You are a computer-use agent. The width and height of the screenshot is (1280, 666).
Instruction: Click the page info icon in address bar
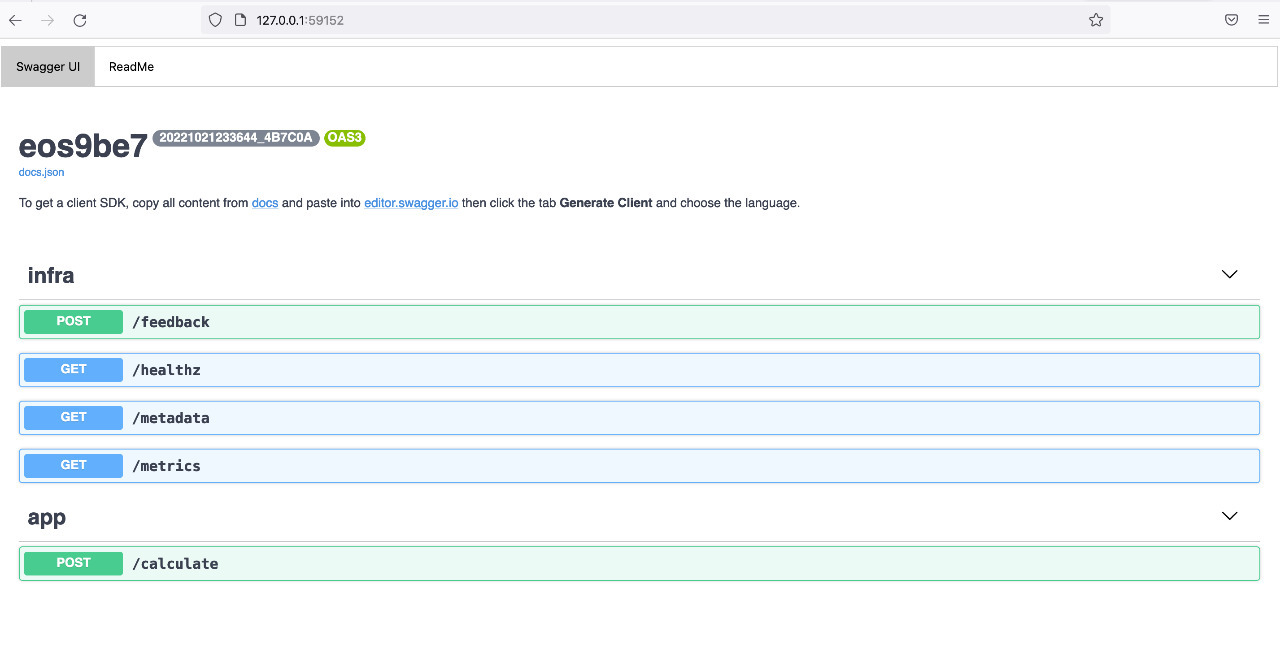[x=241, y=19]
